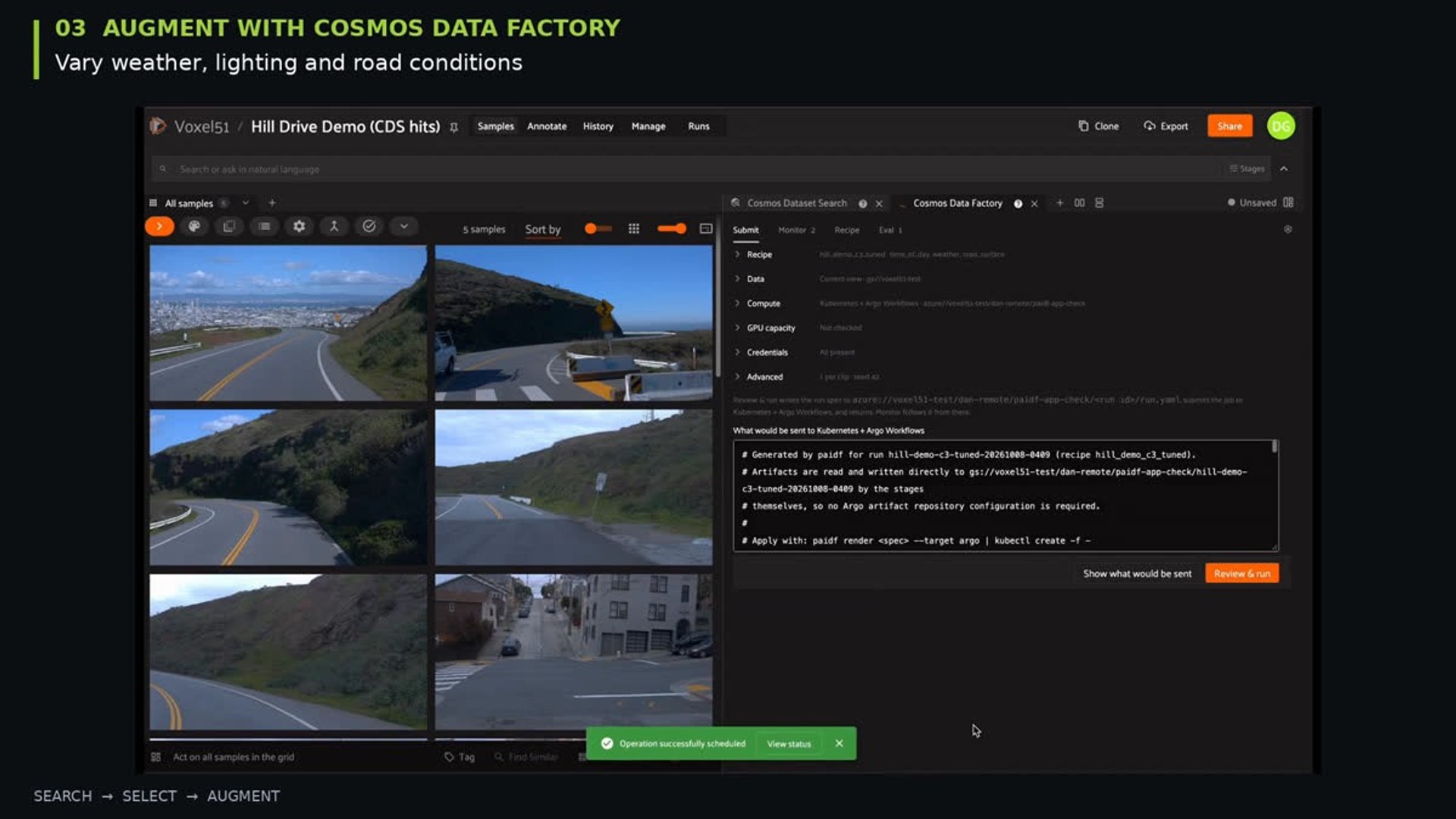Click Show what would be sent

coord(1137,573)
